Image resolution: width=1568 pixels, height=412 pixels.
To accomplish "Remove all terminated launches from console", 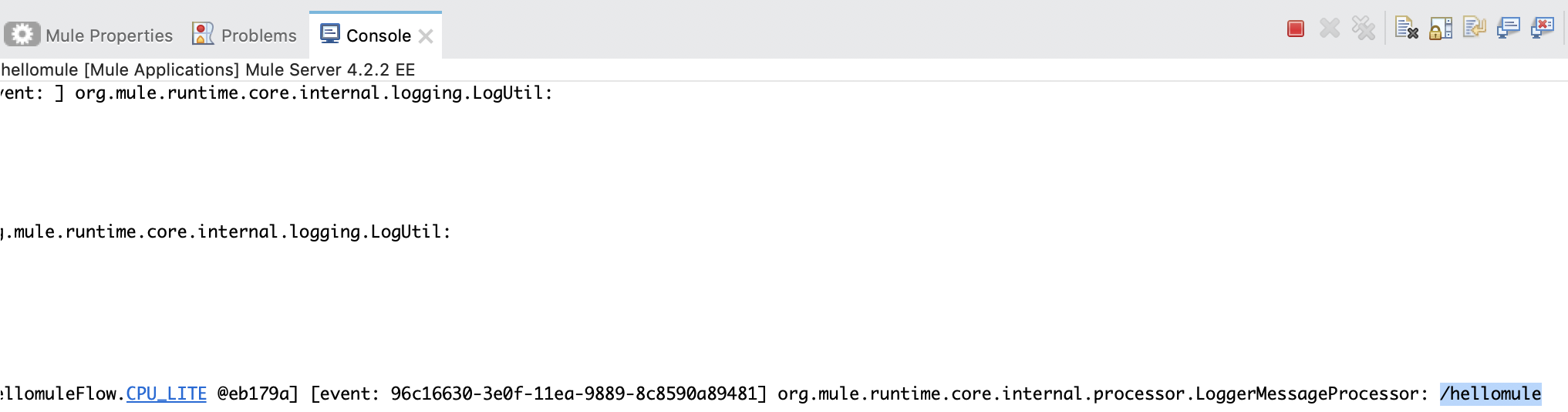I will click(x=1364, y=29).
